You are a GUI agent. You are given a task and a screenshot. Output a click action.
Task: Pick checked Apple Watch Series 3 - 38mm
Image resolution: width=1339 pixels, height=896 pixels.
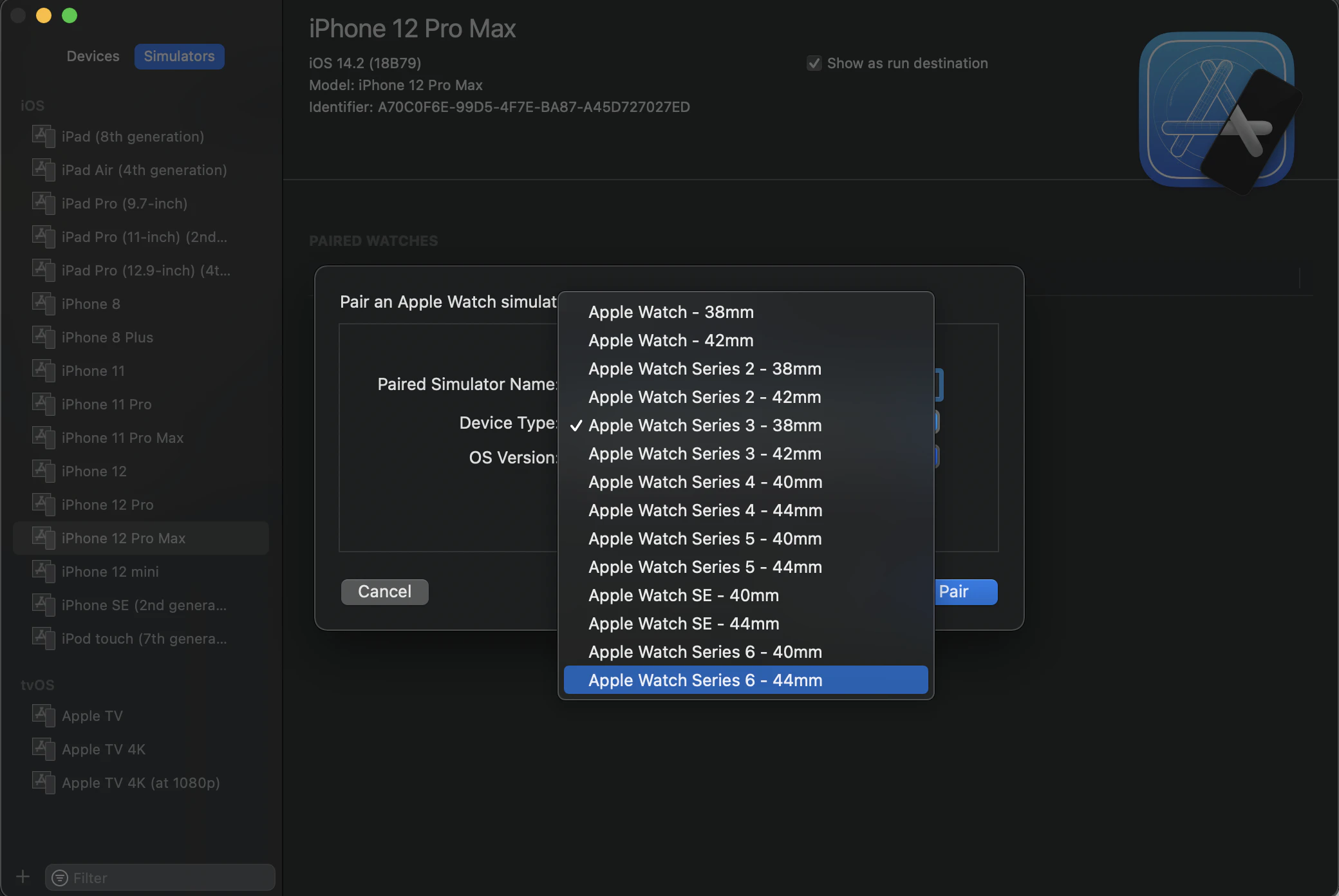(x=745, y=425)
